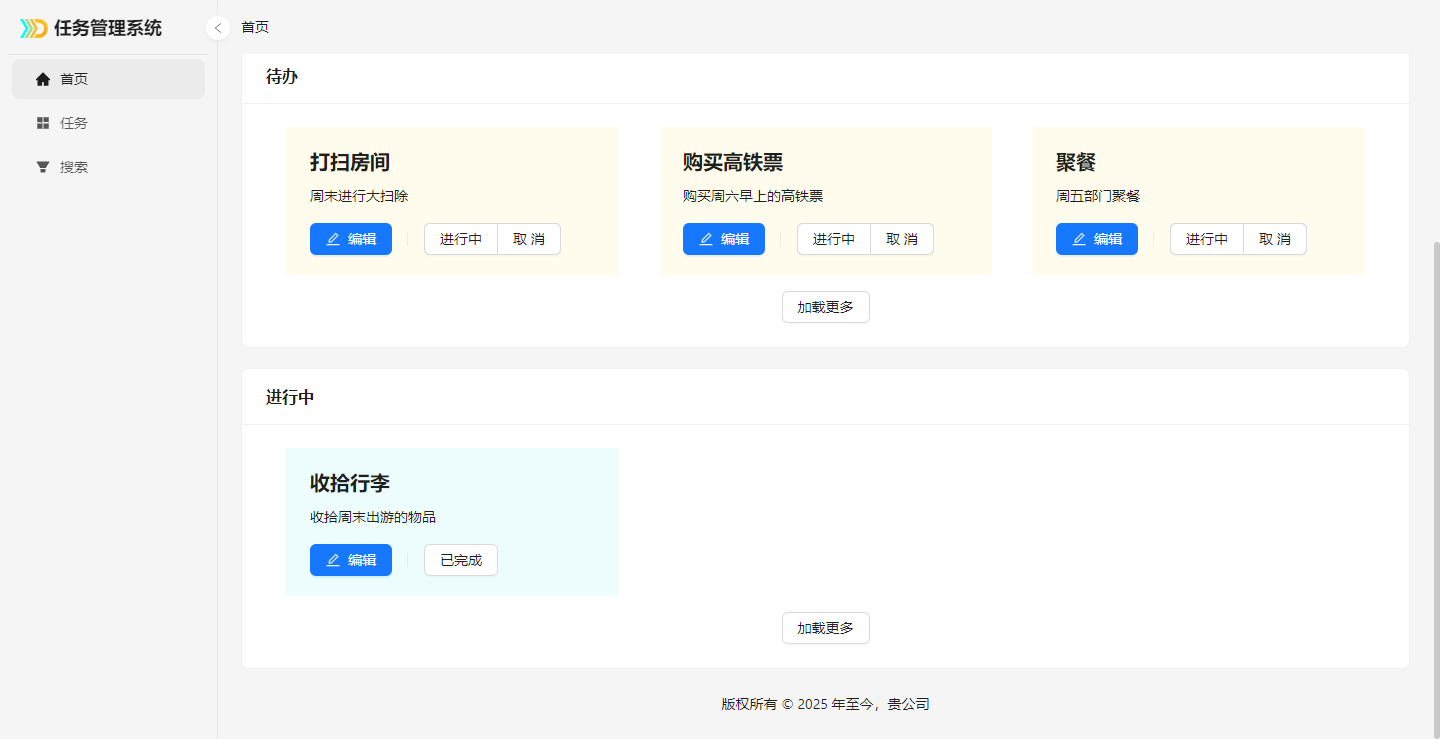This screenshot has width=1440, height=739.
Task: Click the home icon in the sidebar
Action: 43,79
